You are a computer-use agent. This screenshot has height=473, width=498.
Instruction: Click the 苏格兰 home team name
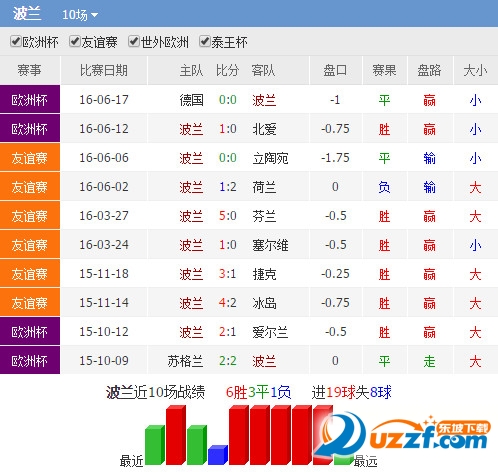tap(185, 361)
